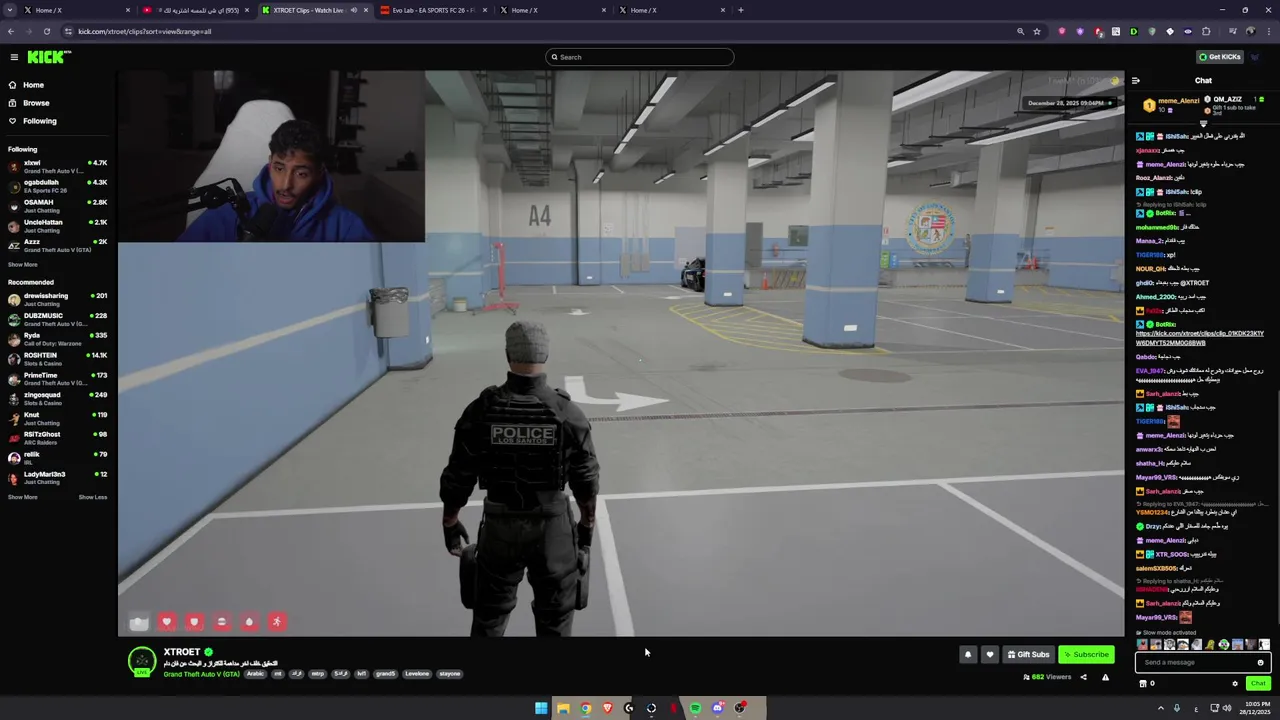Share the XTROET stream
1280x720 pixels.
[1083, 677]
